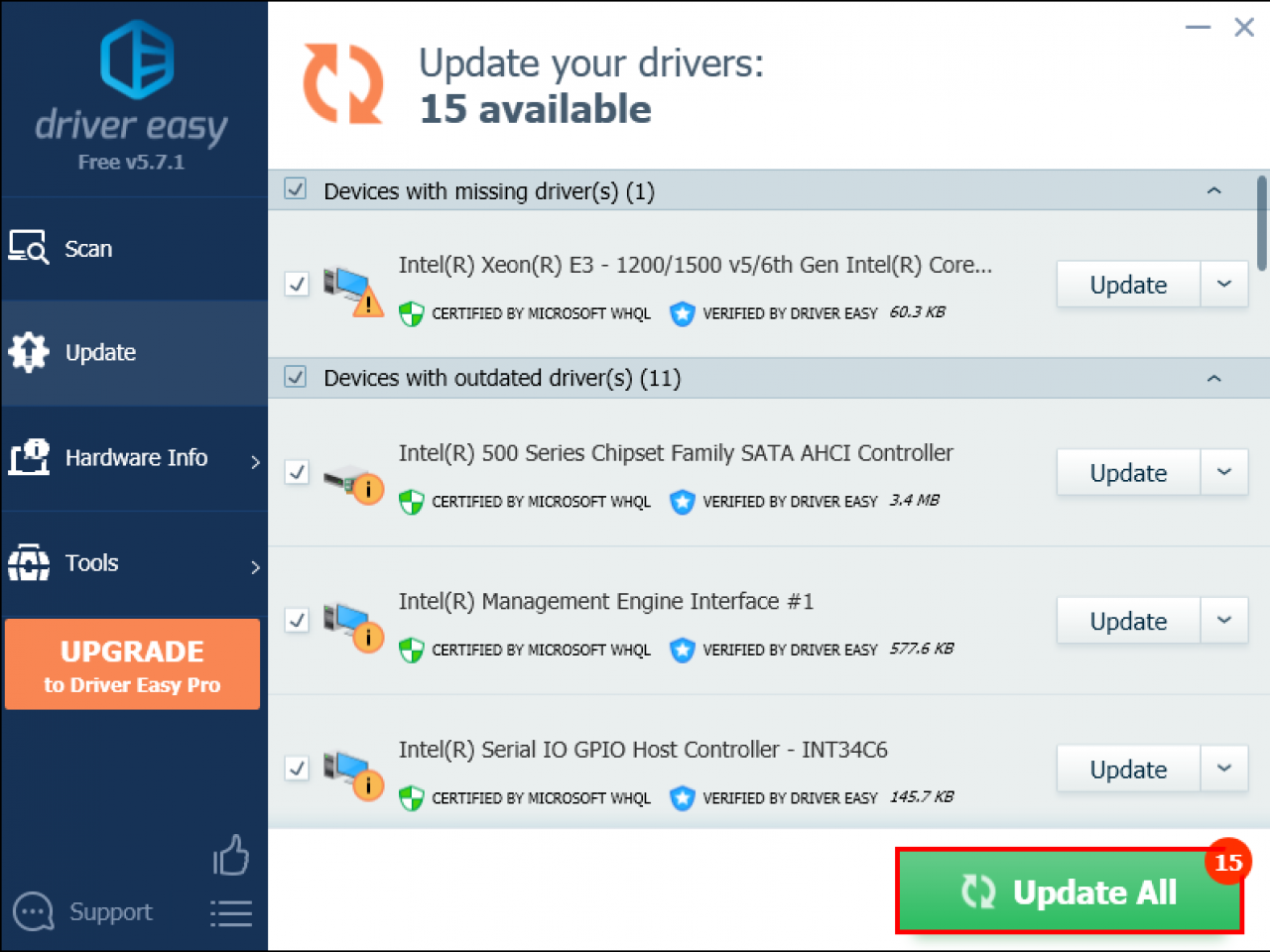
Task: Open Tools from the sidebar icon
Action: (x=29, y=563)
